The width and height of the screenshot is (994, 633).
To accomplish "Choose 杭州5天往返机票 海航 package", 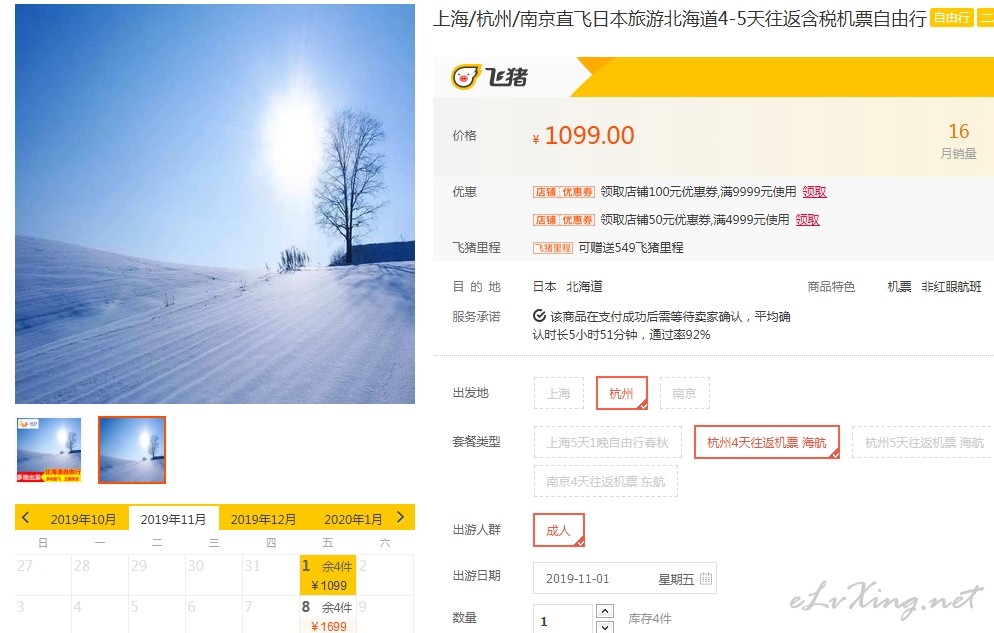I will pyautogui.click(x=924, y=442).
